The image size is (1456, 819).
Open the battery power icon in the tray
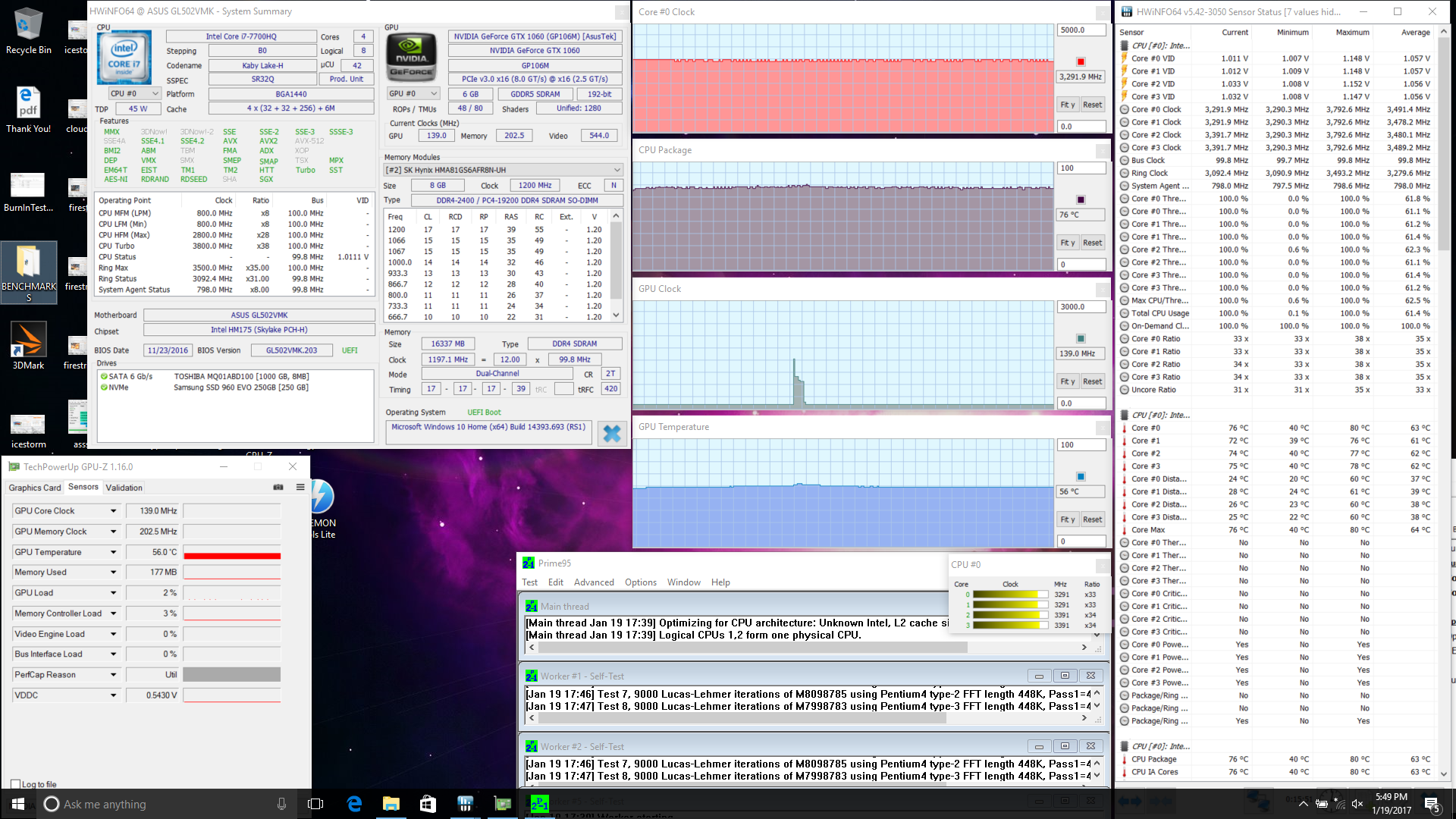pos(1321,804)
